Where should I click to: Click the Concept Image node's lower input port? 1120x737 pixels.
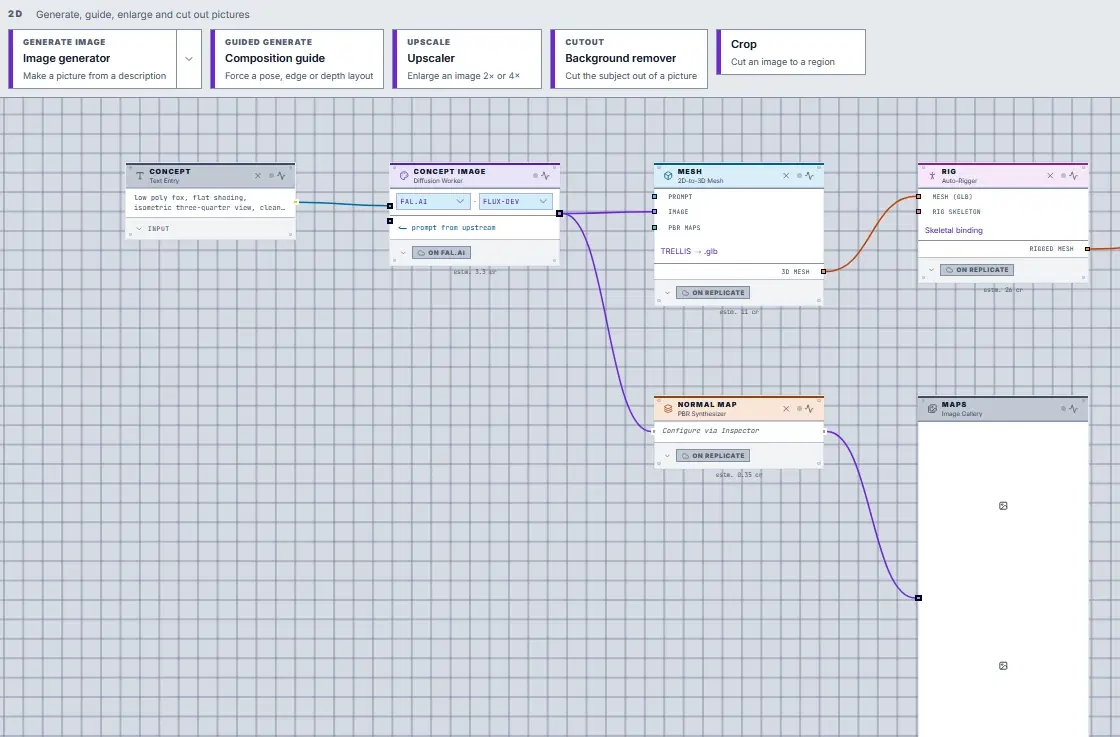[390, 221]
